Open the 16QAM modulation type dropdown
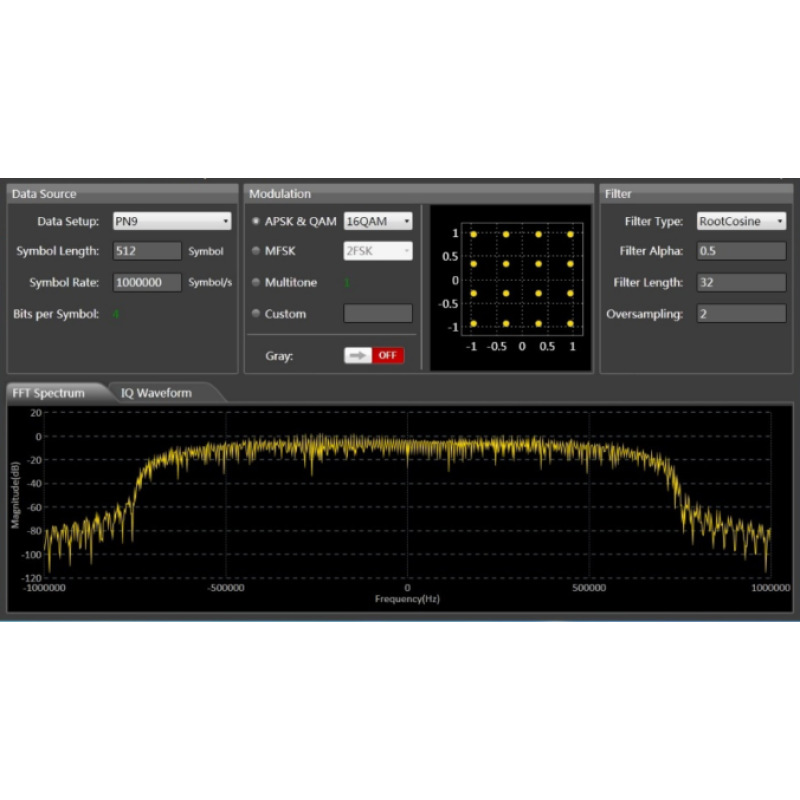Viewport: 800px width, 800px height. (377, 221)
